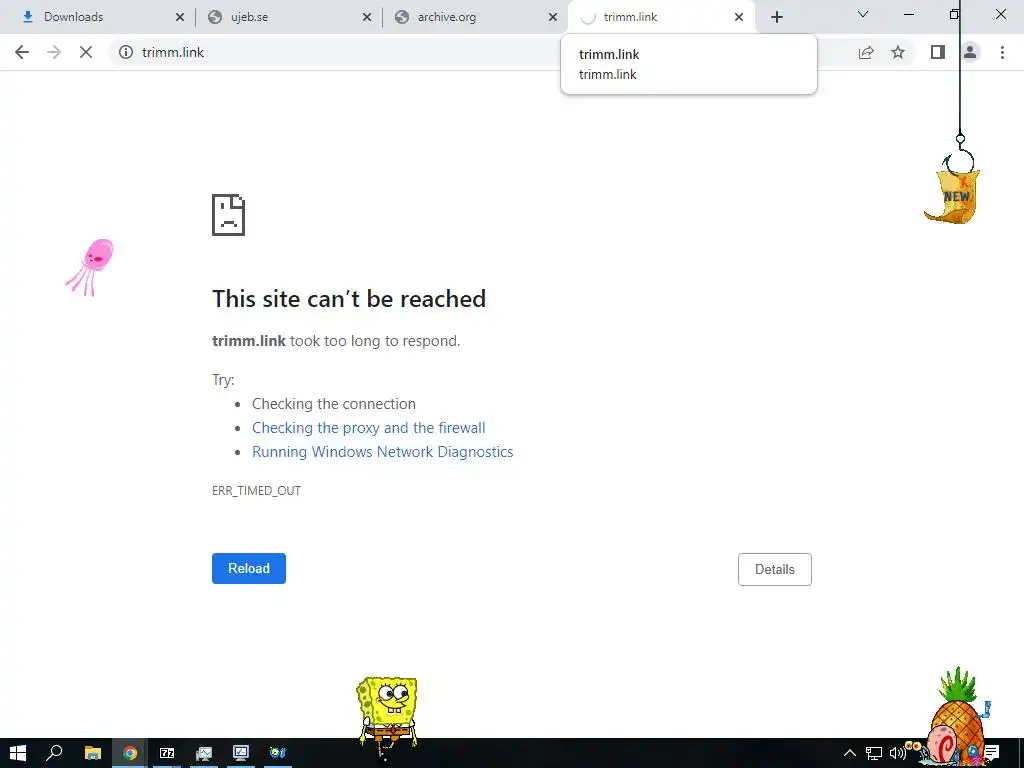Open the profile avatar menu
Image resolution: width=1024 pixels, height=768 pixels.
click(x=970, y=52)
